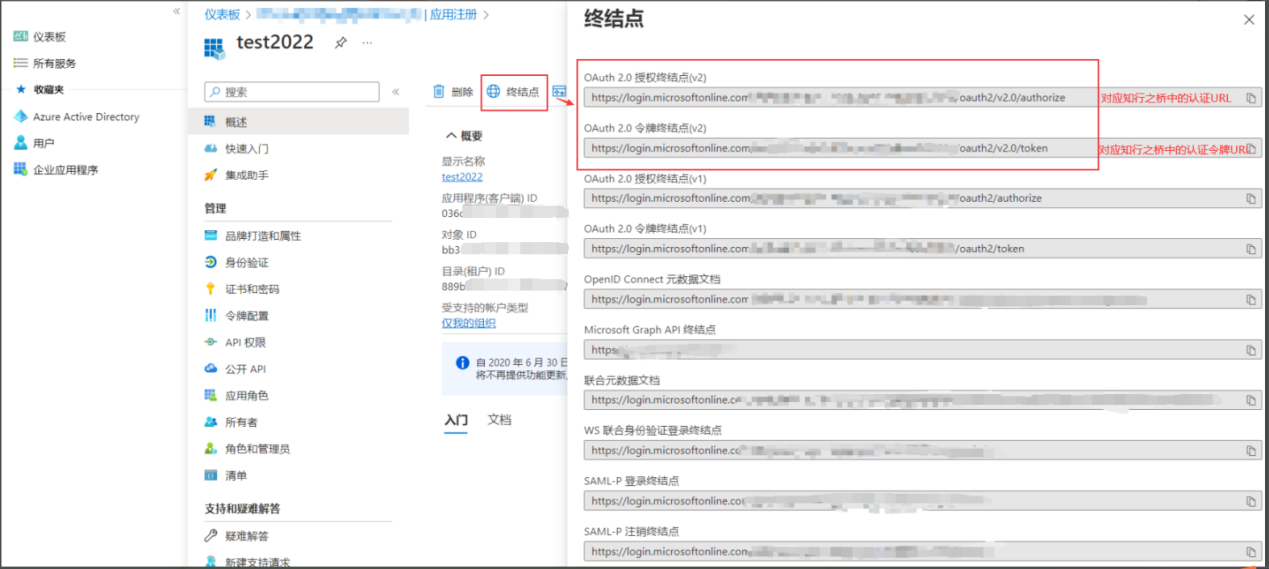Copy OpenID Connect 元数据文档 URL
Image resolution: width=1269 pixels, height=569 pixels.
coord(1251,299)
